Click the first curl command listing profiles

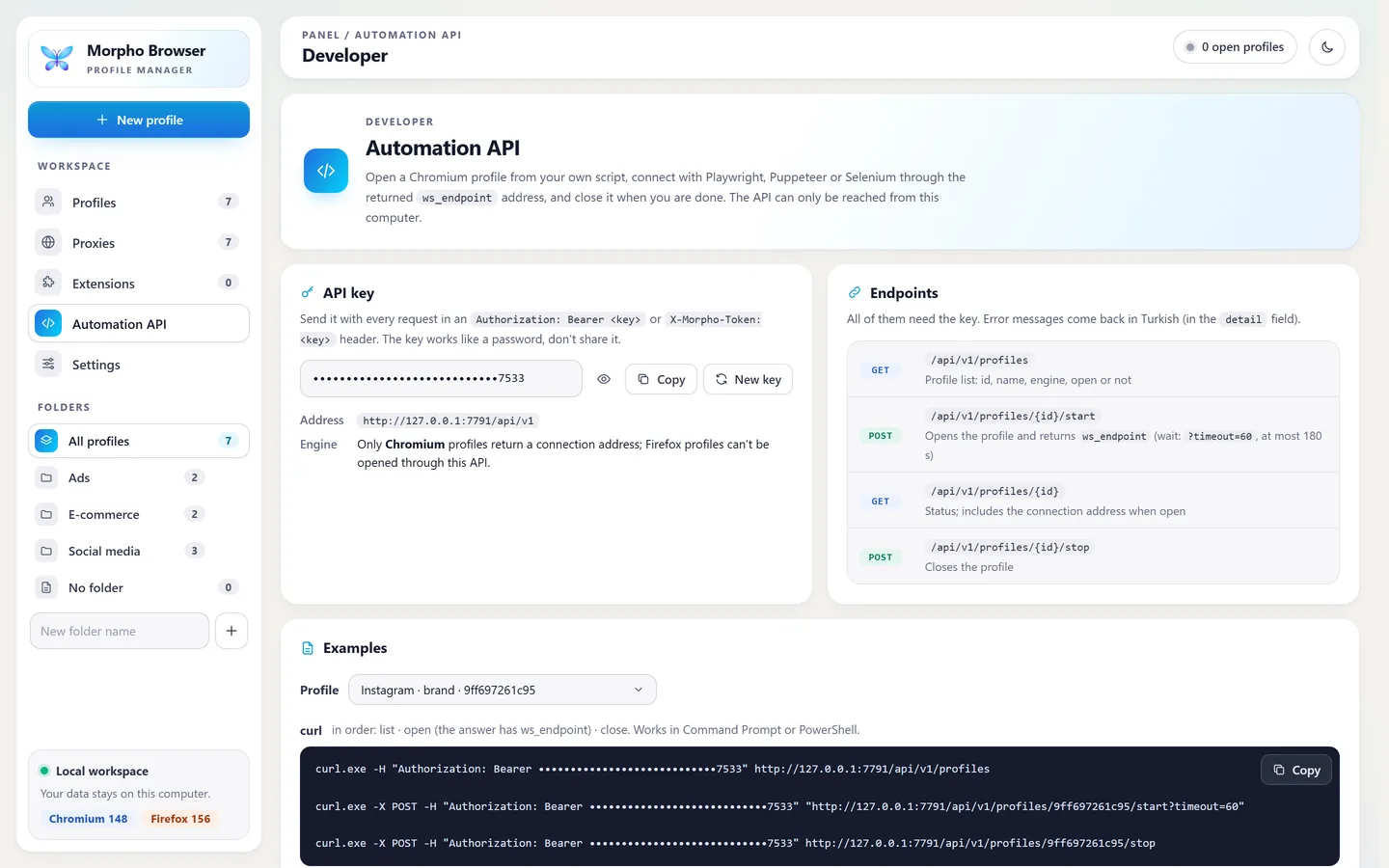[x=652, y=769]
